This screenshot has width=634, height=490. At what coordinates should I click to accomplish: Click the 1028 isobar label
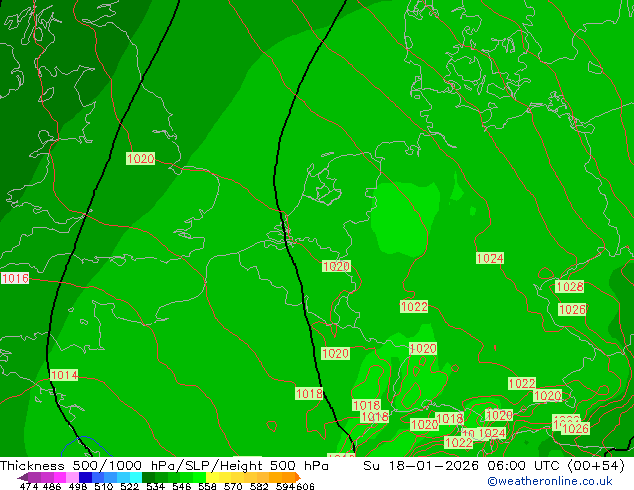[x=570, y=286]
